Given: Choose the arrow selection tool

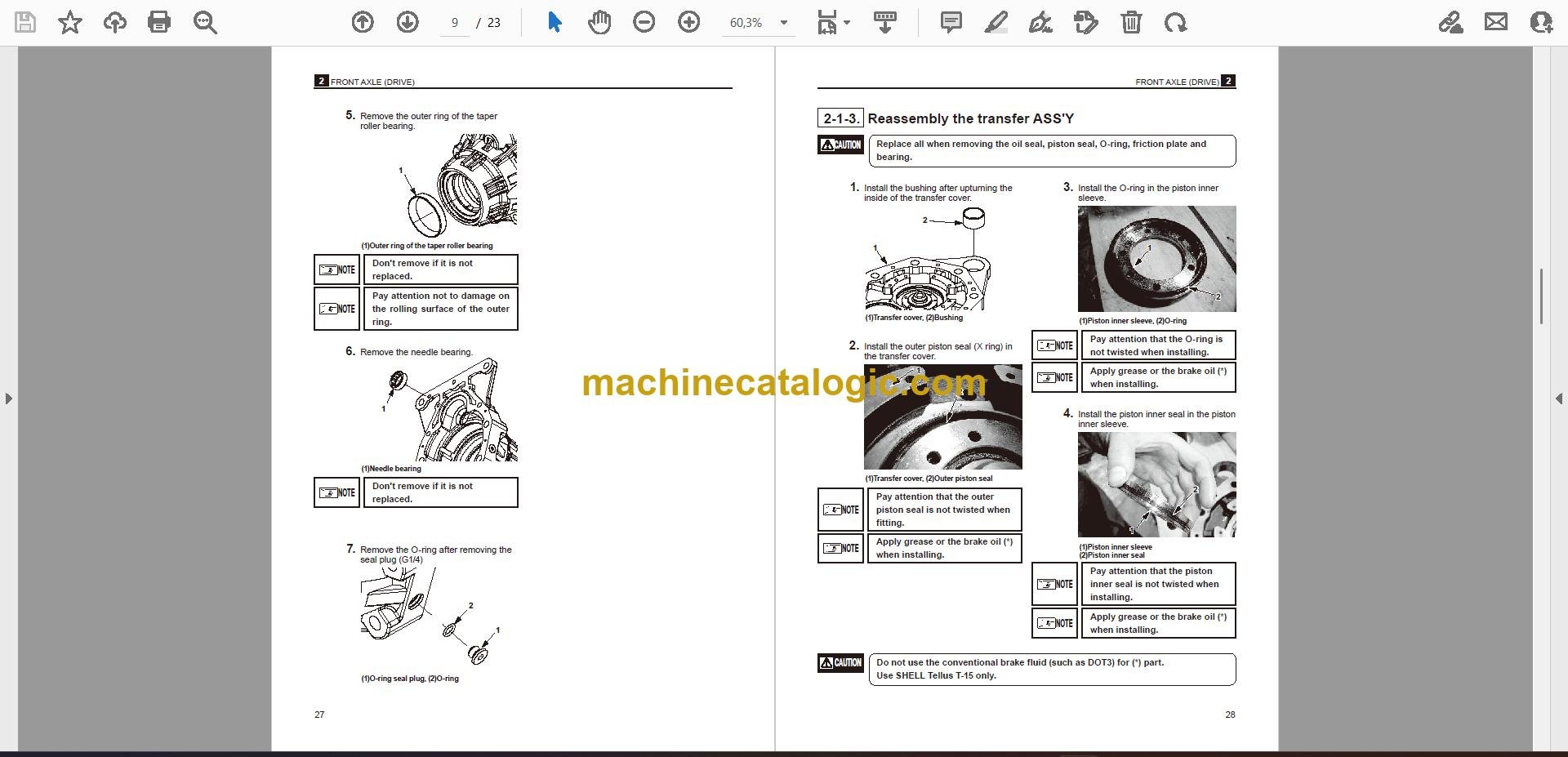Looking at the screenshot, I should [x=555, y=22].
